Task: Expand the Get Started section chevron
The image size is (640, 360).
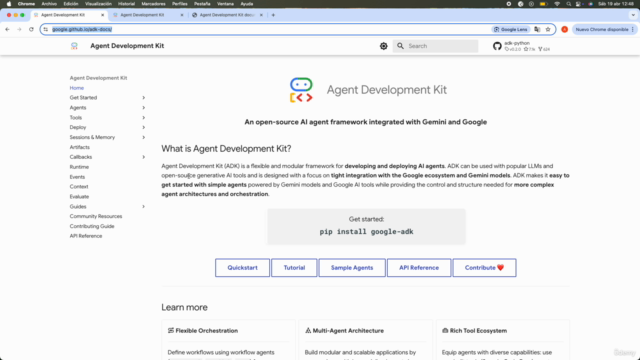Action: pos(143,98)
